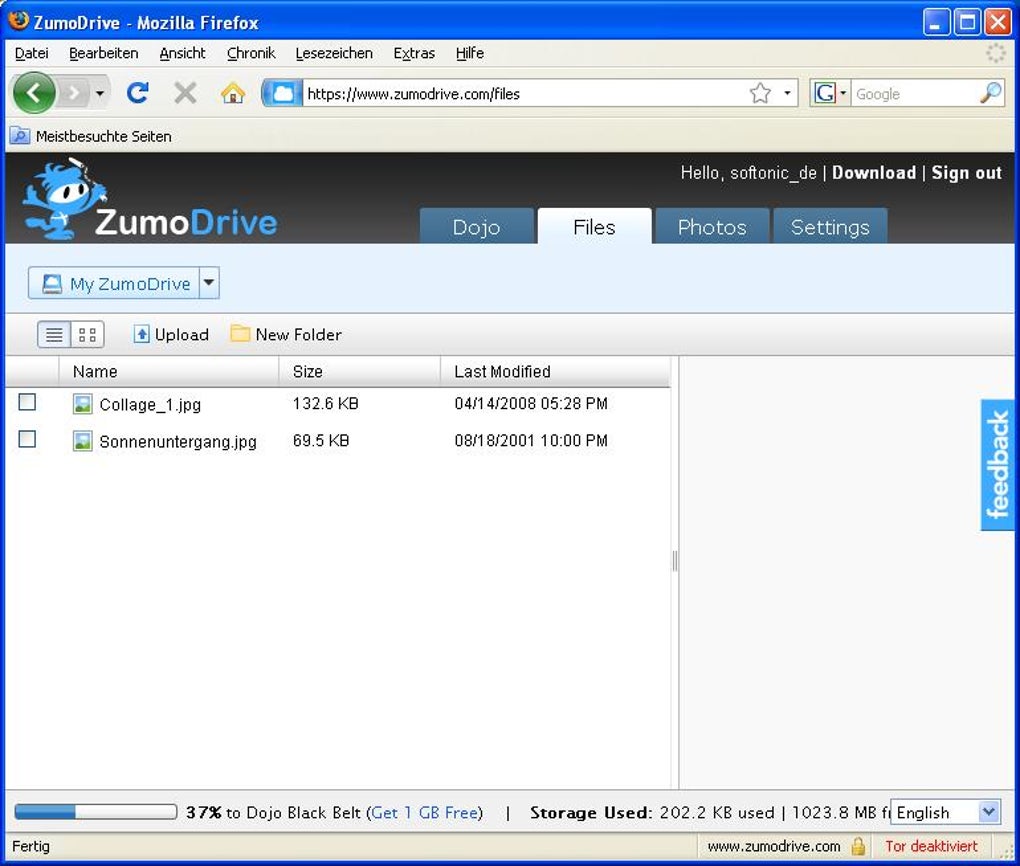Click the pane splitter handle

(675, 561)
